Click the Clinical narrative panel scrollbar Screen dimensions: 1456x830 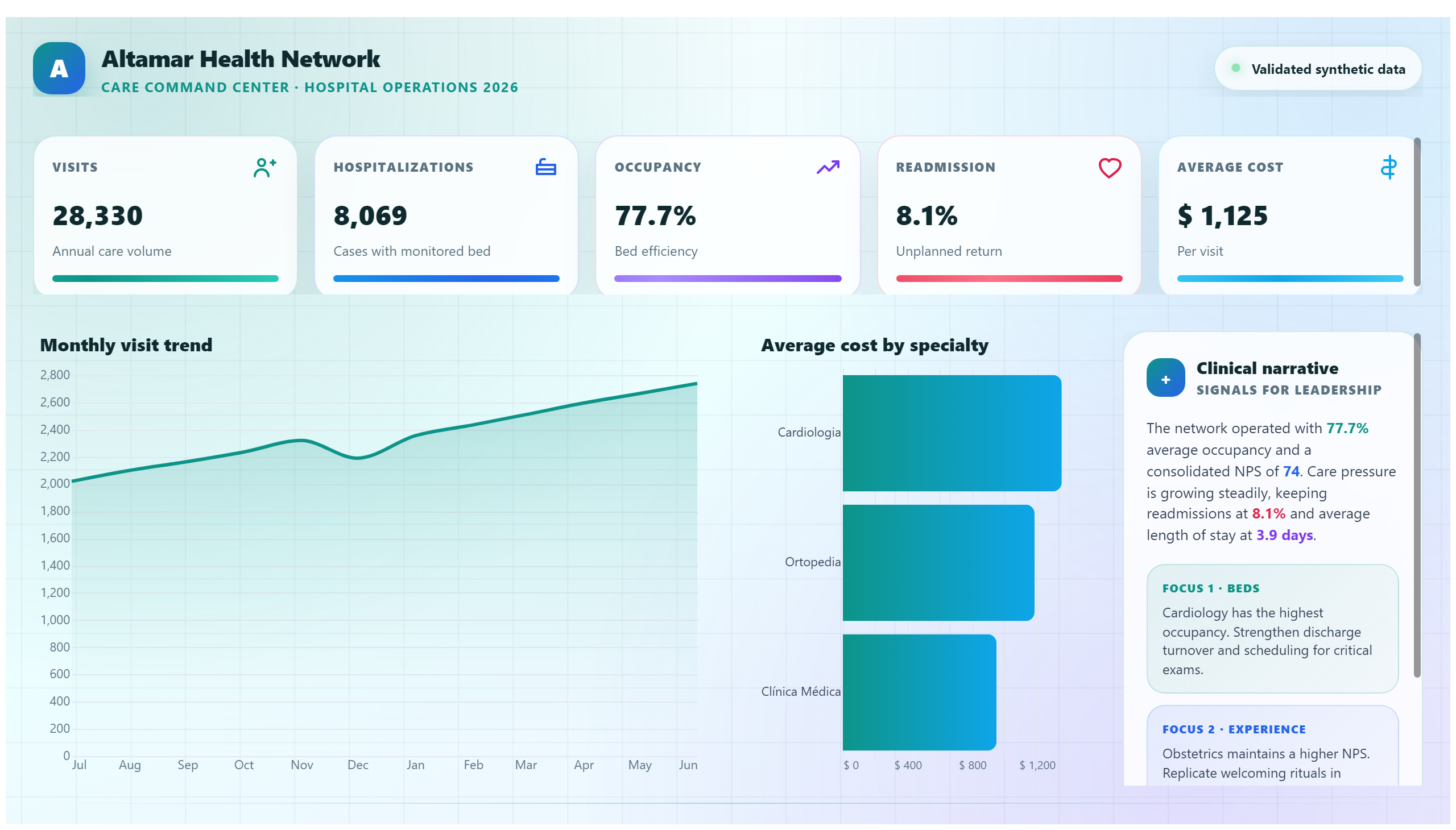pos(1416,505)
